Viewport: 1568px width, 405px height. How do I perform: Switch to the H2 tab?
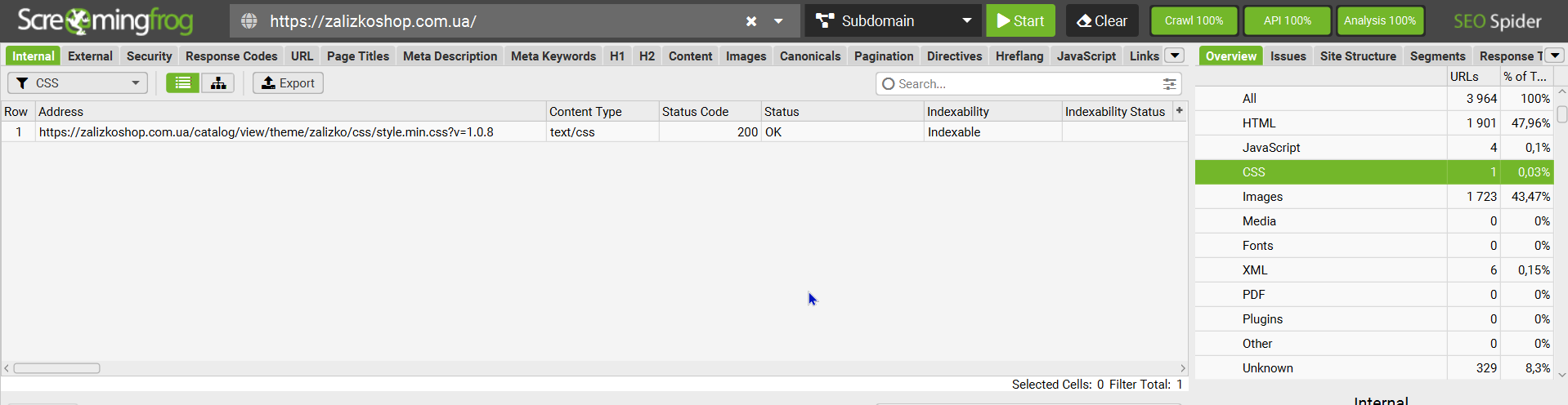[x=647, y=56]
